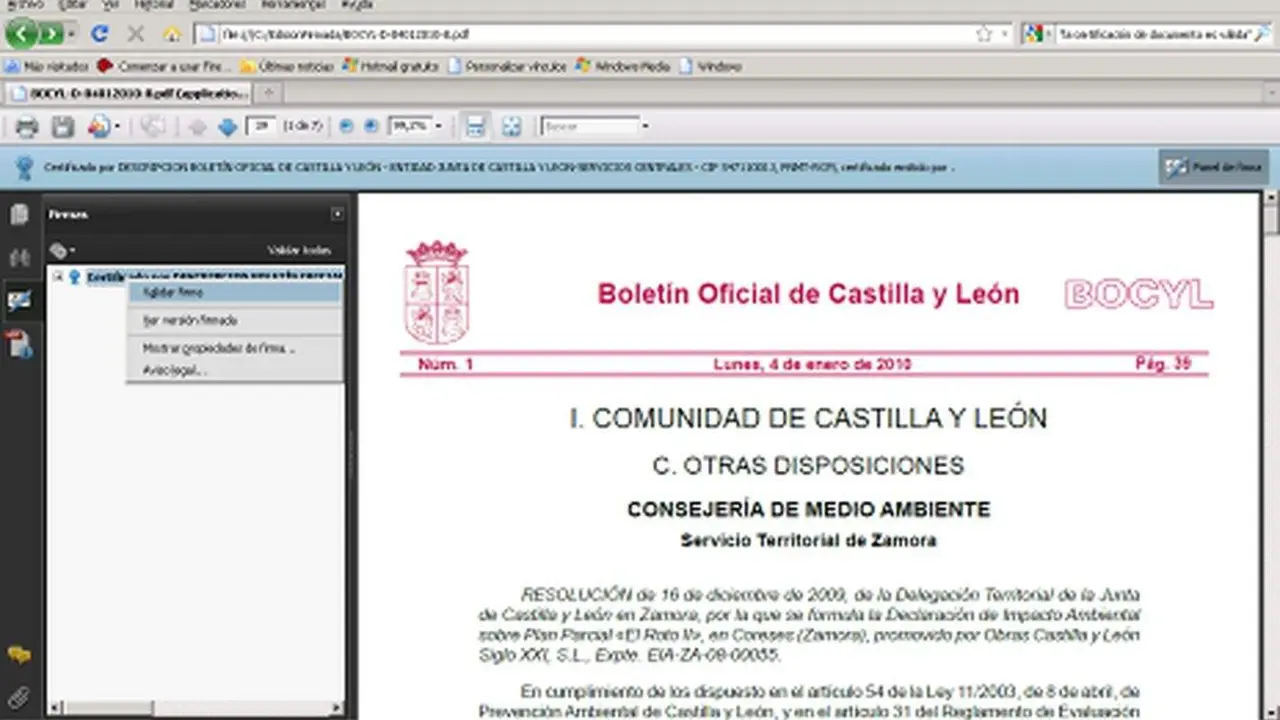Click 'Validar todas' in the signatures panel
1280x720 pixels.
(x=298, y=250)
